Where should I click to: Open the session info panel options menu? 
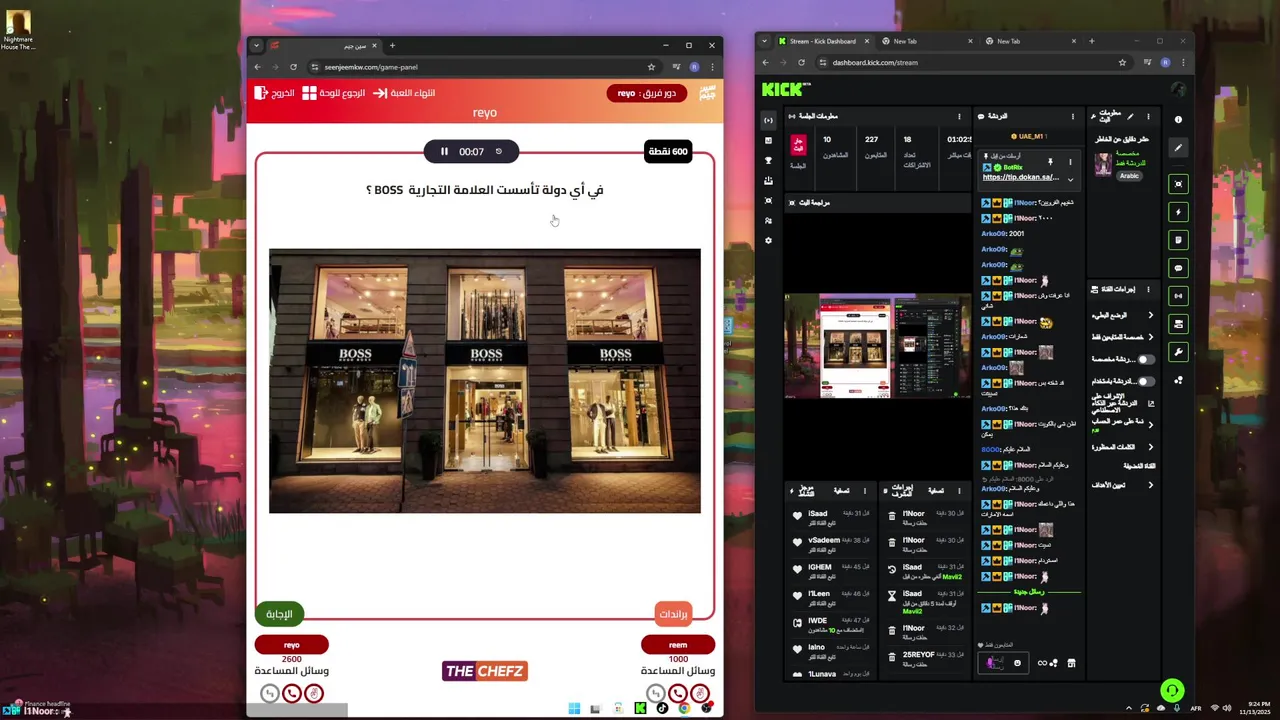(959, 116)
